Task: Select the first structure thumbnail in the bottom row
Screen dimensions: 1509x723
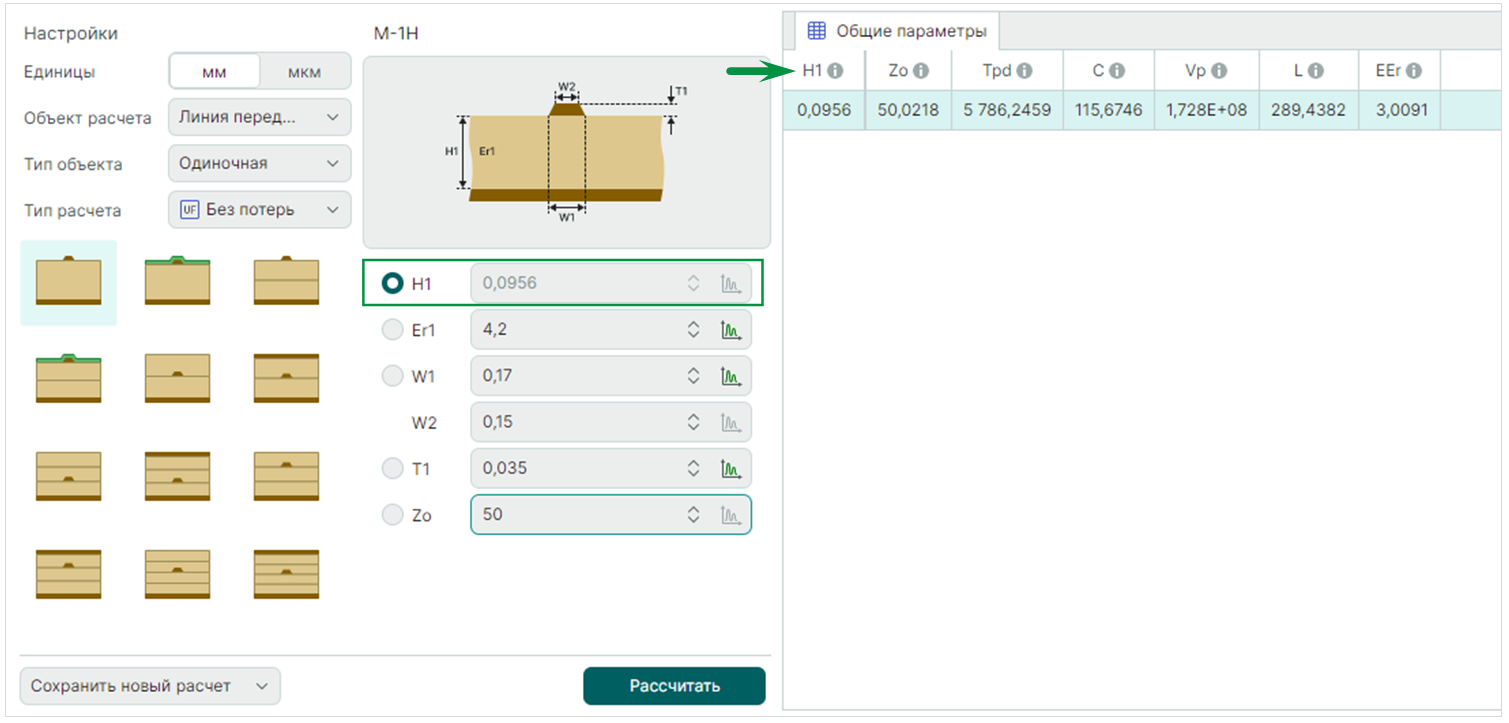Action: 68,574
